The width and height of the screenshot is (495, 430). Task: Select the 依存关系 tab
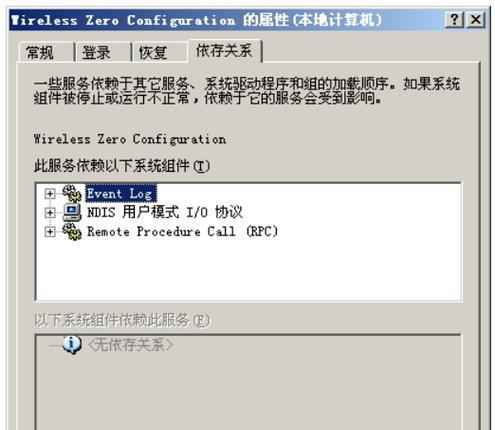coord(225,51)
